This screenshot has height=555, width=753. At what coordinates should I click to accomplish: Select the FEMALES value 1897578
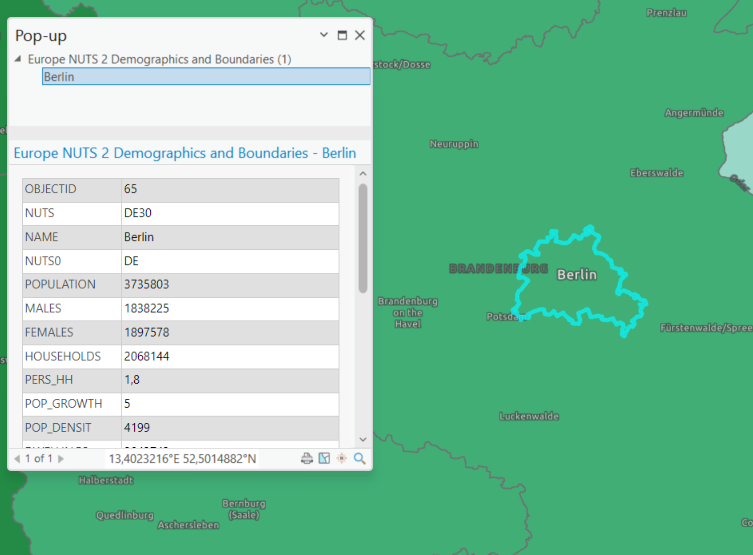click(146, 332)
